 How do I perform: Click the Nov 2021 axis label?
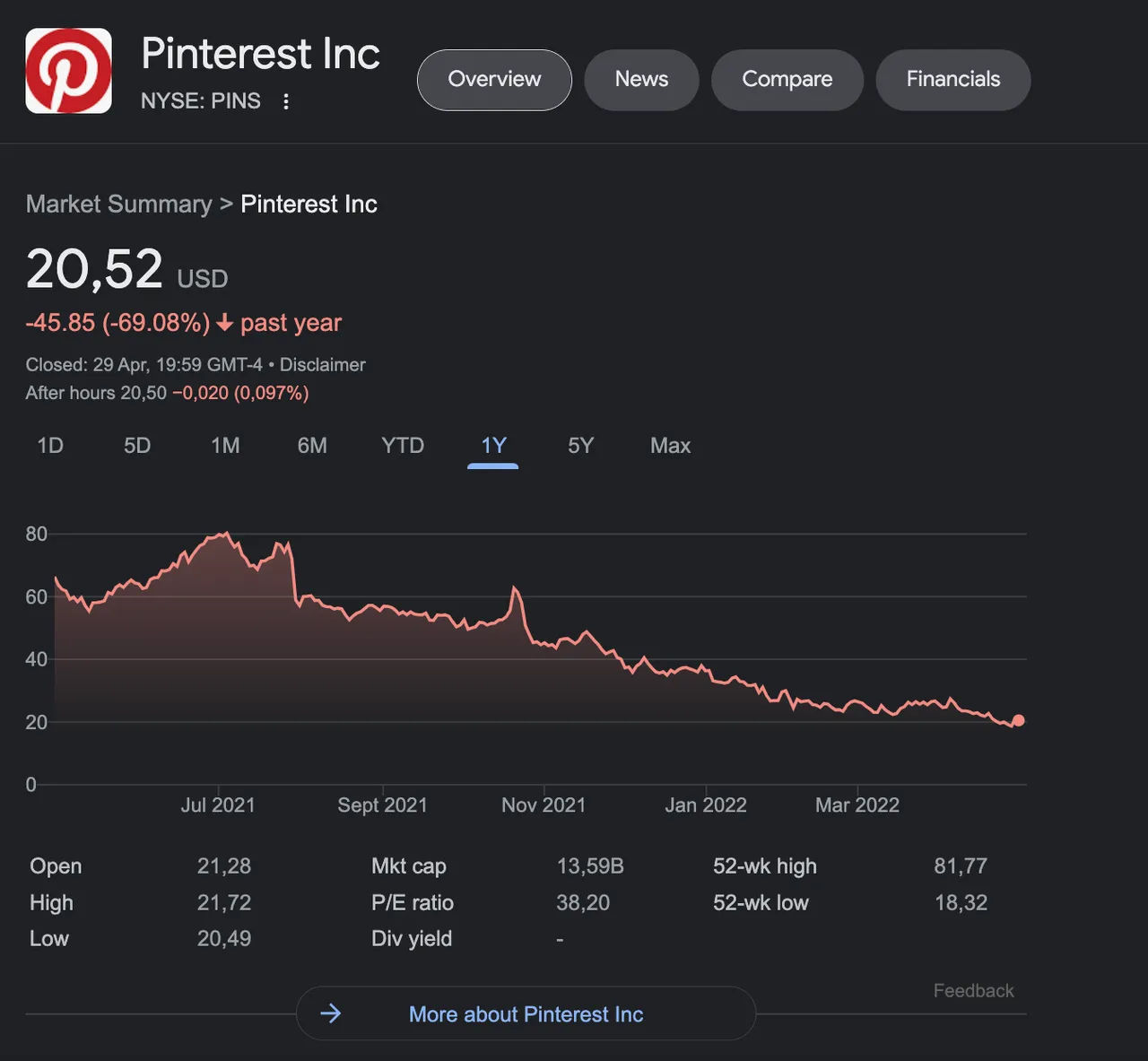[544, 805]
